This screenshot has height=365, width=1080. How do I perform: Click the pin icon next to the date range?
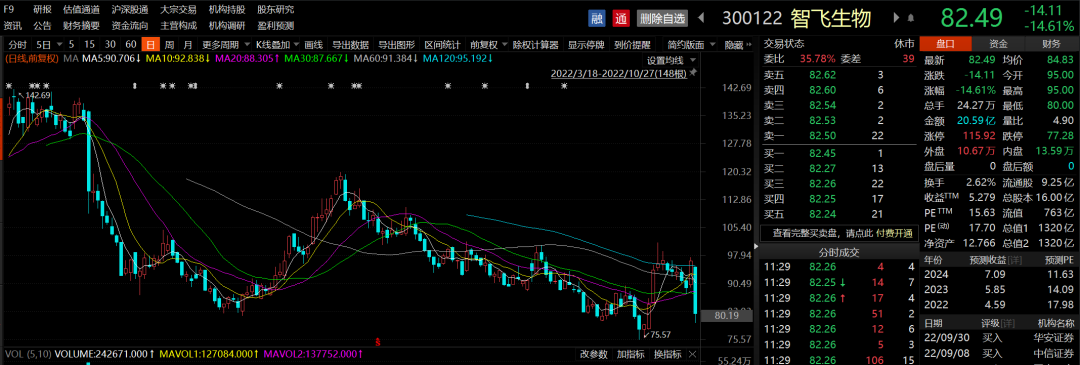point(693,72)
